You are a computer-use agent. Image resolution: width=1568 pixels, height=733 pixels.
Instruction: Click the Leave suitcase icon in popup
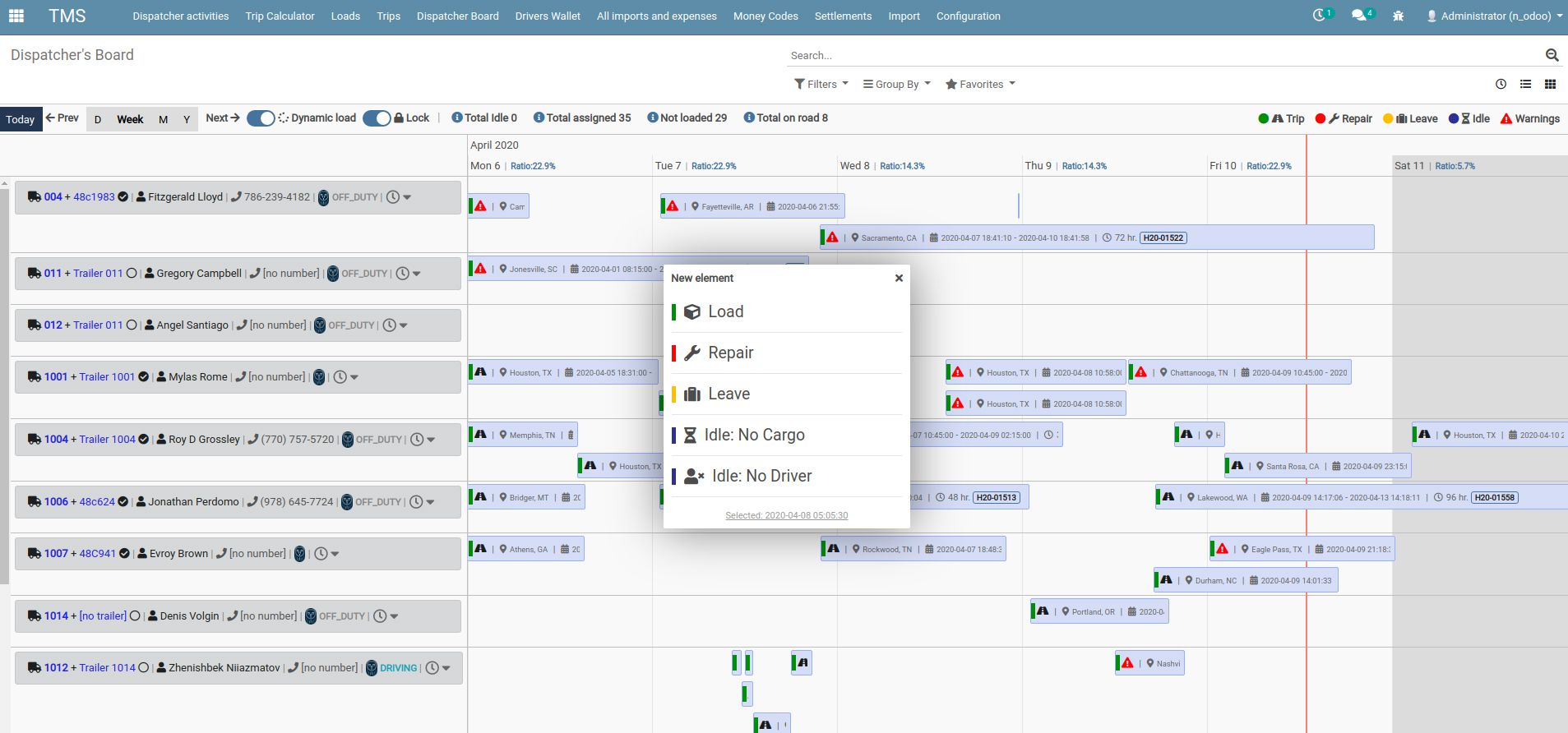(x=692, y=394)
